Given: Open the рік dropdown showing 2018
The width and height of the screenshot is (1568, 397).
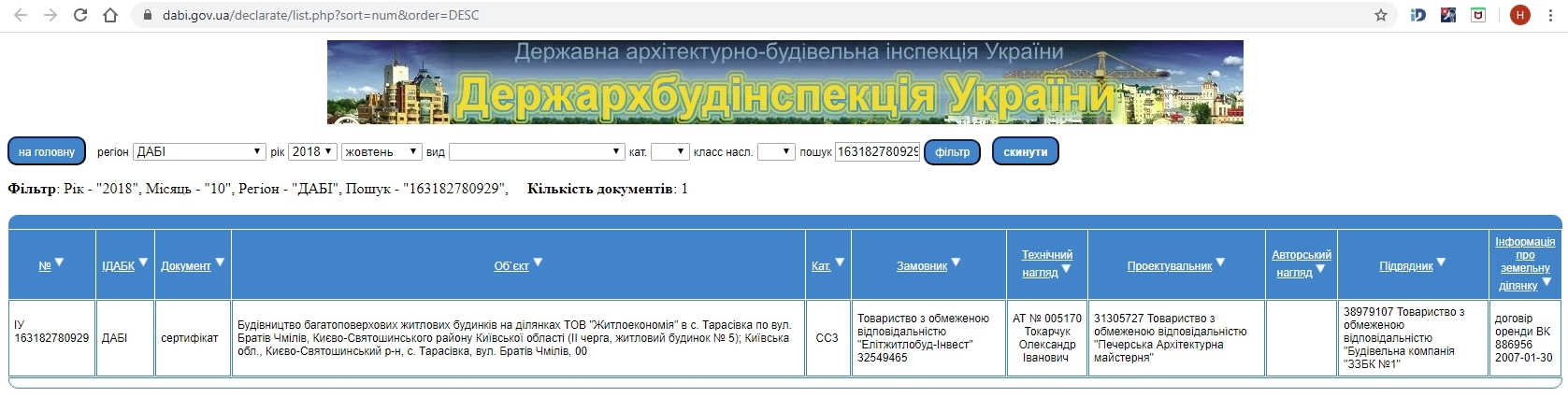Looking at the screenshot, I should tap(312, 151).
